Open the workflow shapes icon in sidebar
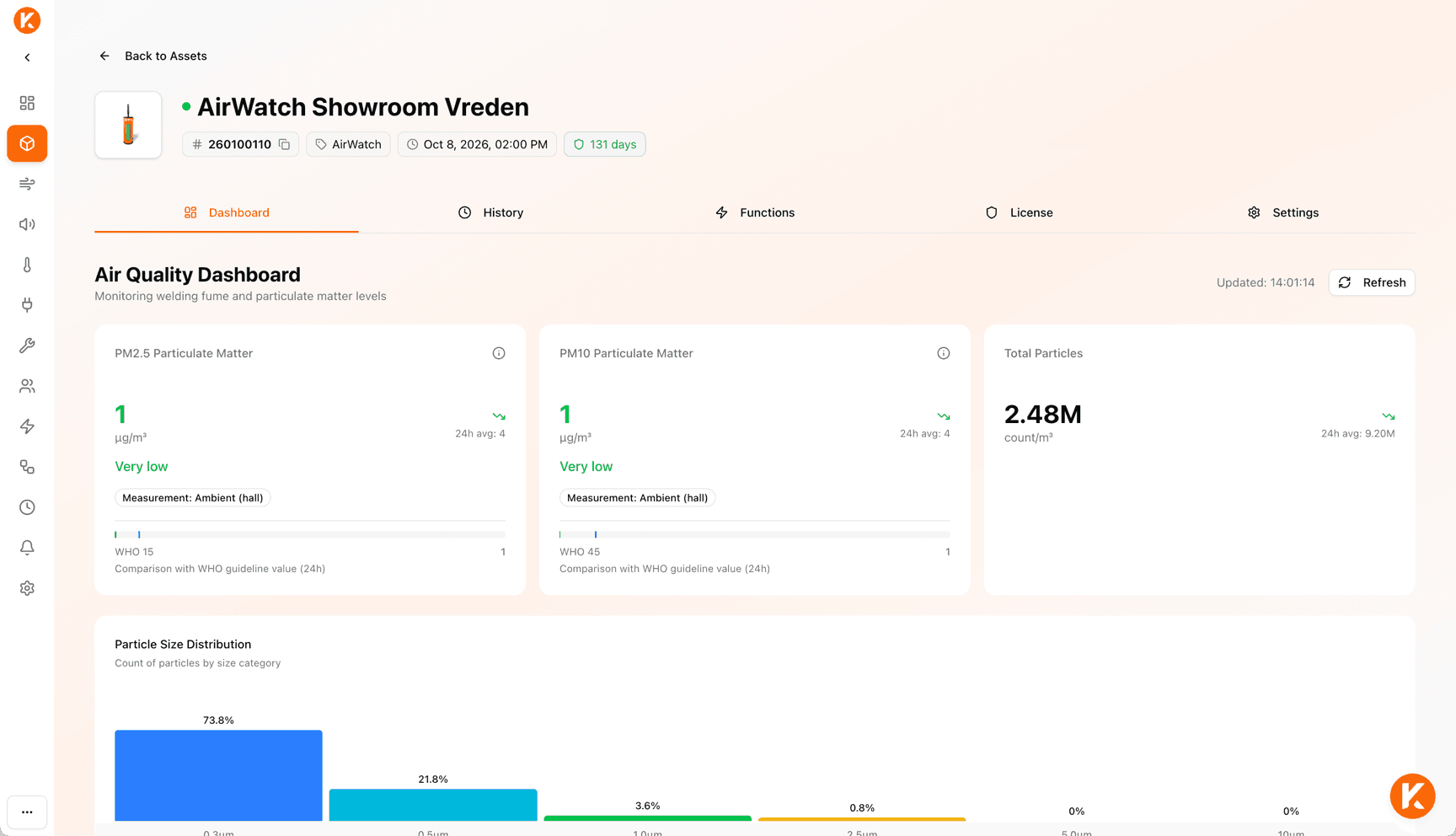This screenshot has height=836, width=1456. 27,467
